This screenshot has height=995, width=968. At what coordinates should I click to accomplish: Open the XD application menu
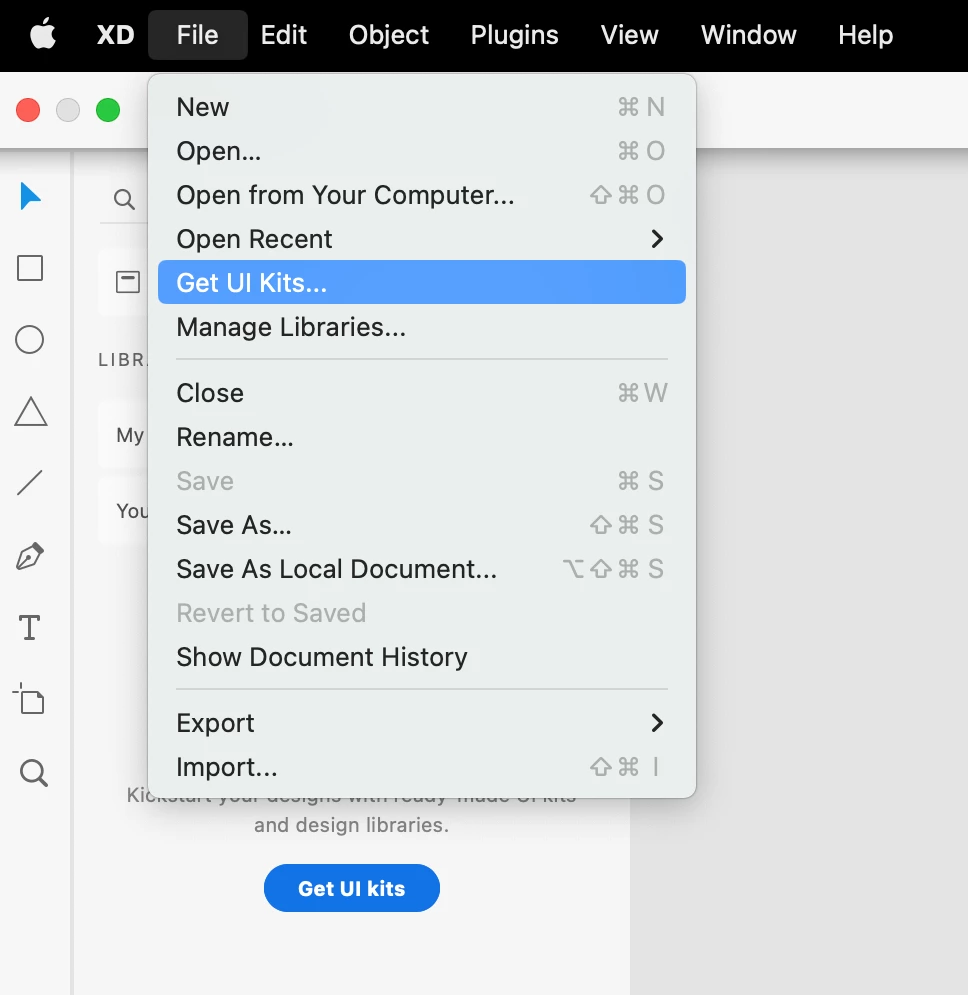click(x=116, y=35)
